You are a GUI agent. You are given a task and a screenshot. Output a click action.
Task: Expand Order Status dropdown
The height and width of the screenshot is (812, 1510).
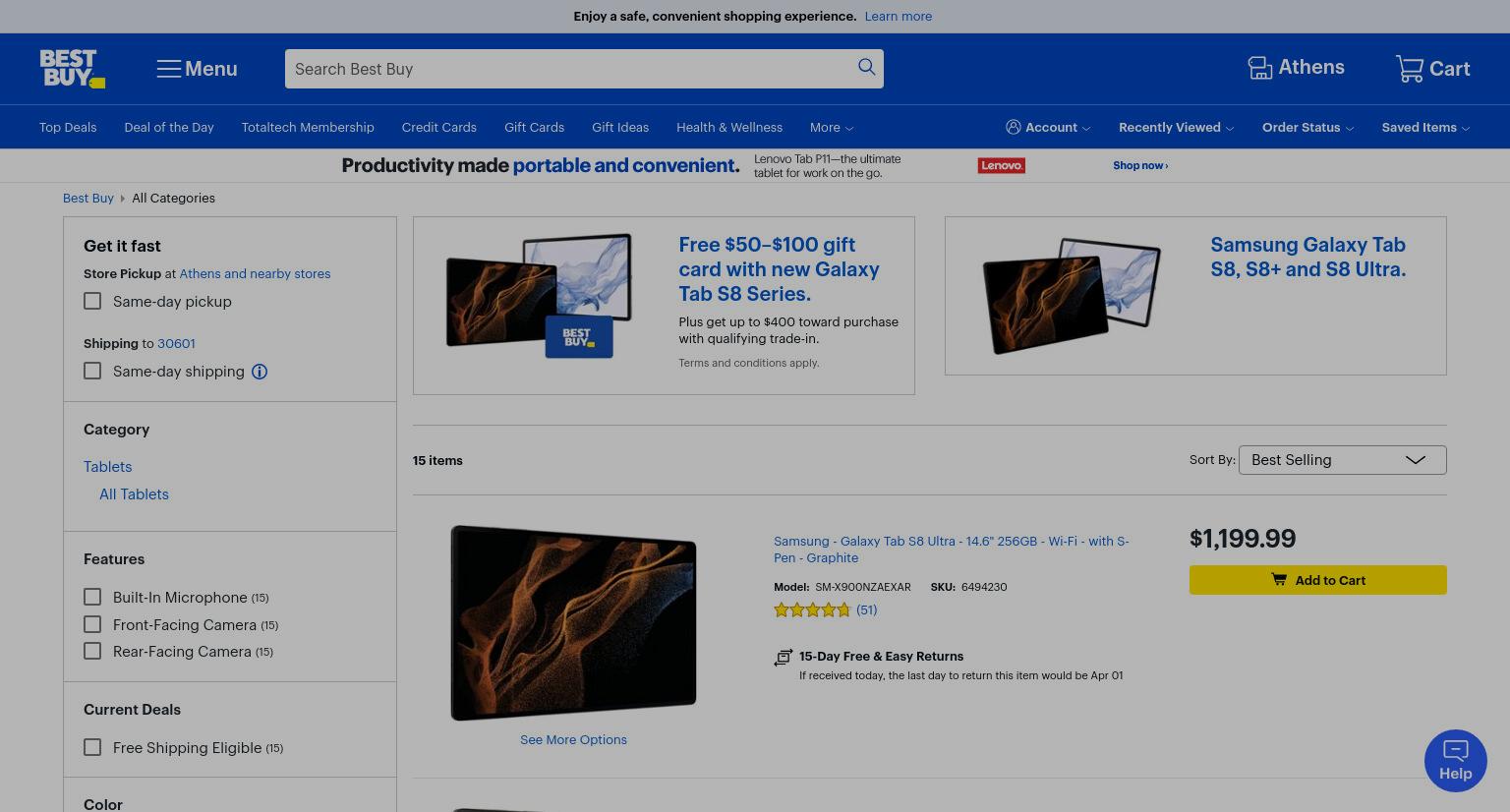pyautogui.click(x=1307, y=128)
